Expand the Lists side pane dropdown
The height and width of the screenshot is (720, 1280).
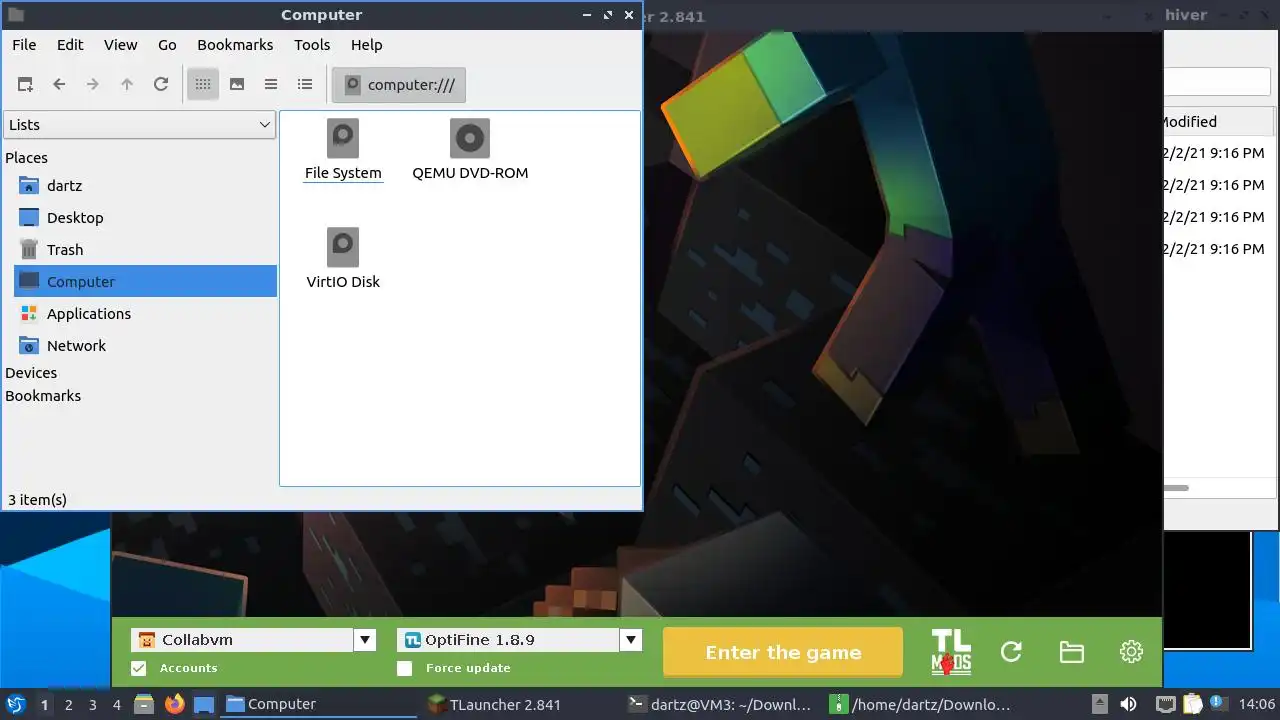click(139, 125)
